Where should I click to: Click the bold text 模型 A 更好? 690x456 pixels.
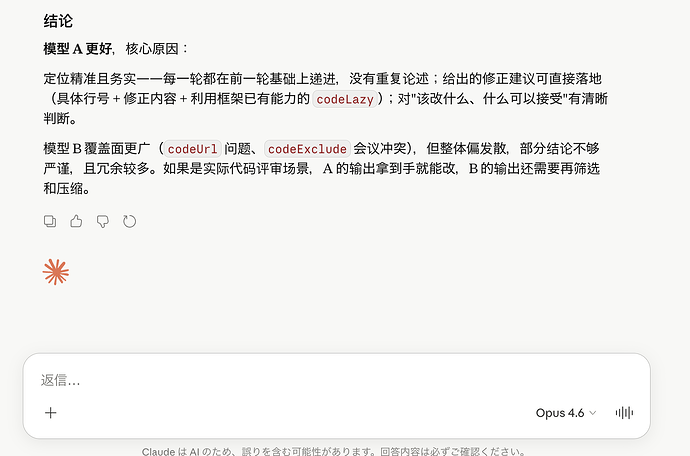point(77,48)
